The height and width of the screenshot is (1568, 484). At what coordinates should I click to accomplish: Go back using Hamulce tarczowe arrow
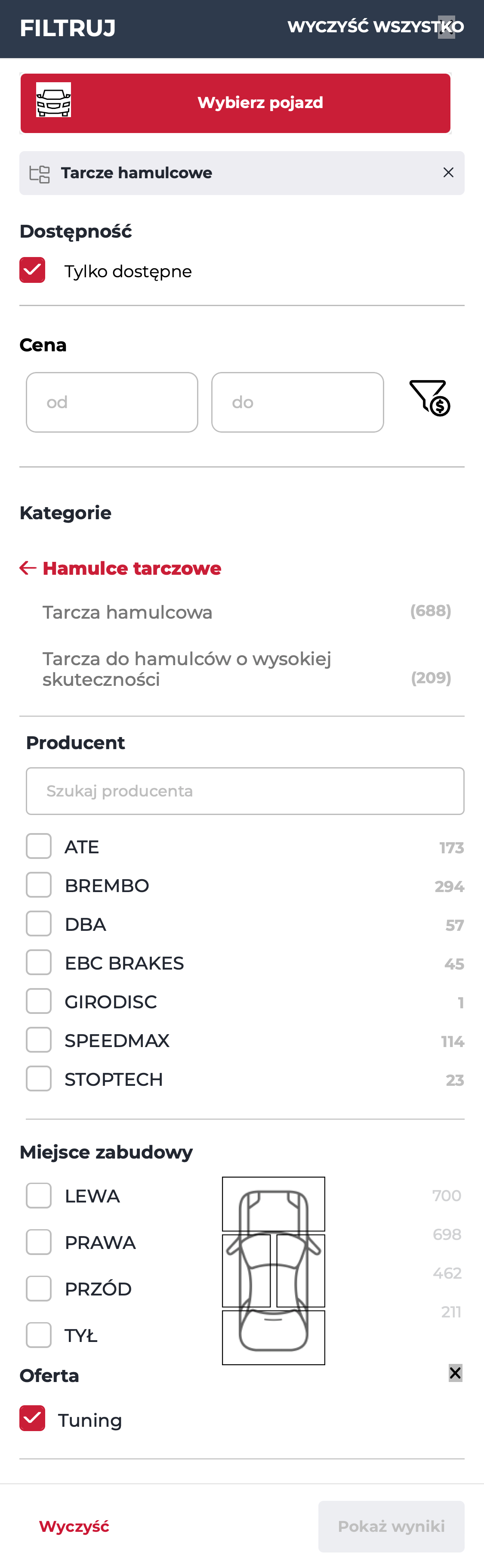click(28, 568)
